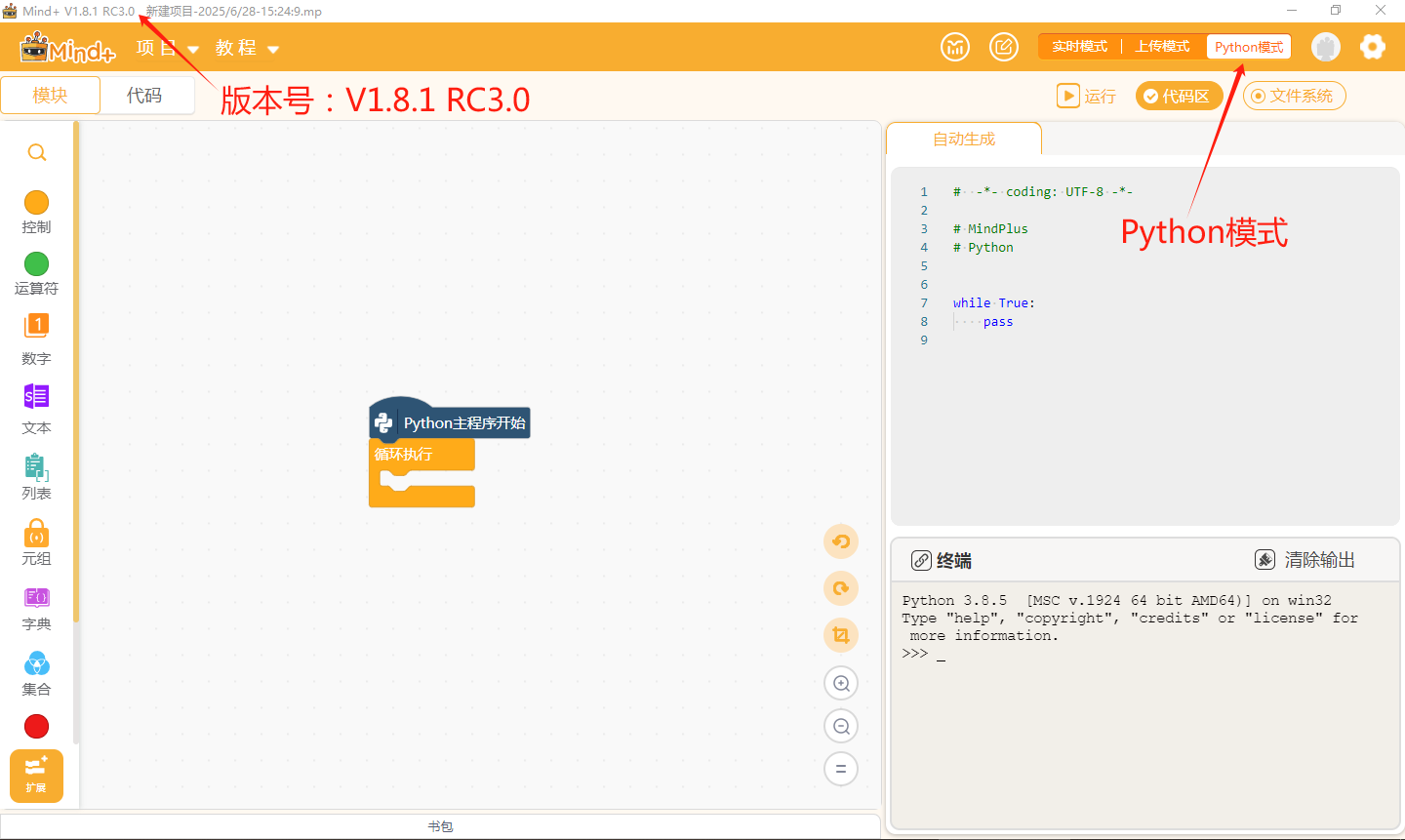
Task: Click the '# MindPlus' comment line
Action: tap(990, 229)
